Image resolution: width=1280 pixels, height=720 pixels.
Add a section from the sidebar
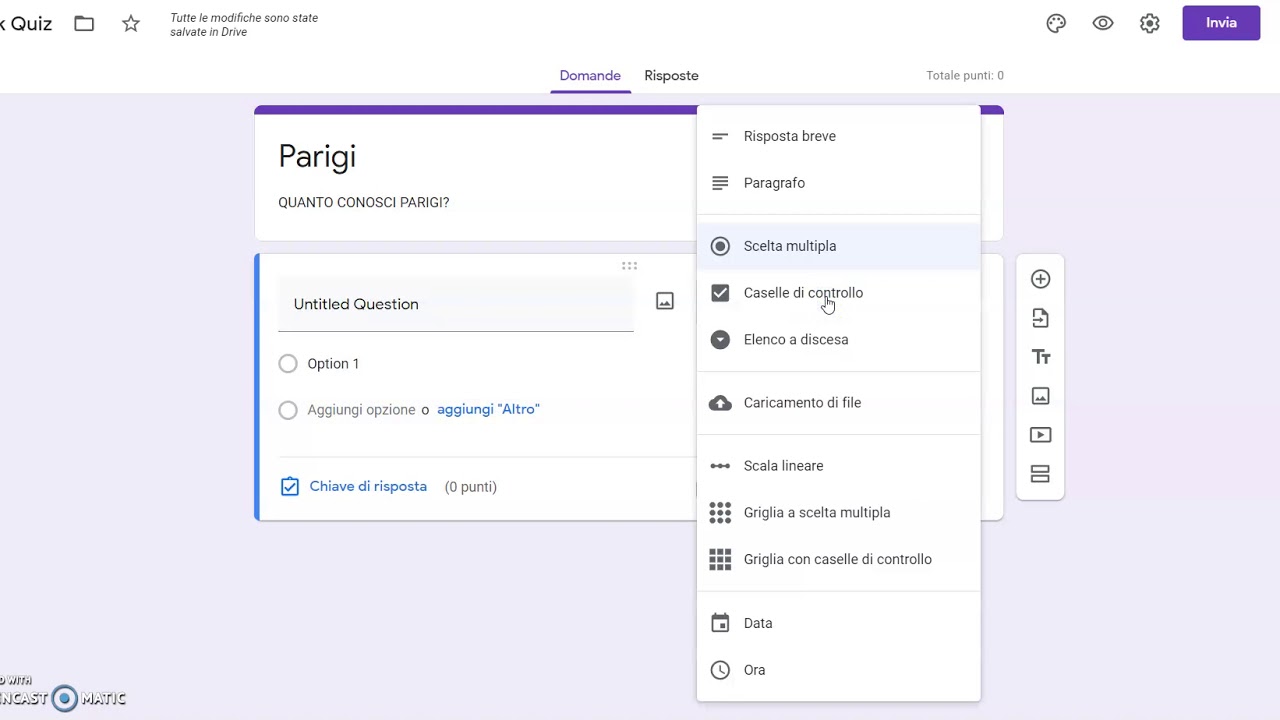tap(1040, 474)
